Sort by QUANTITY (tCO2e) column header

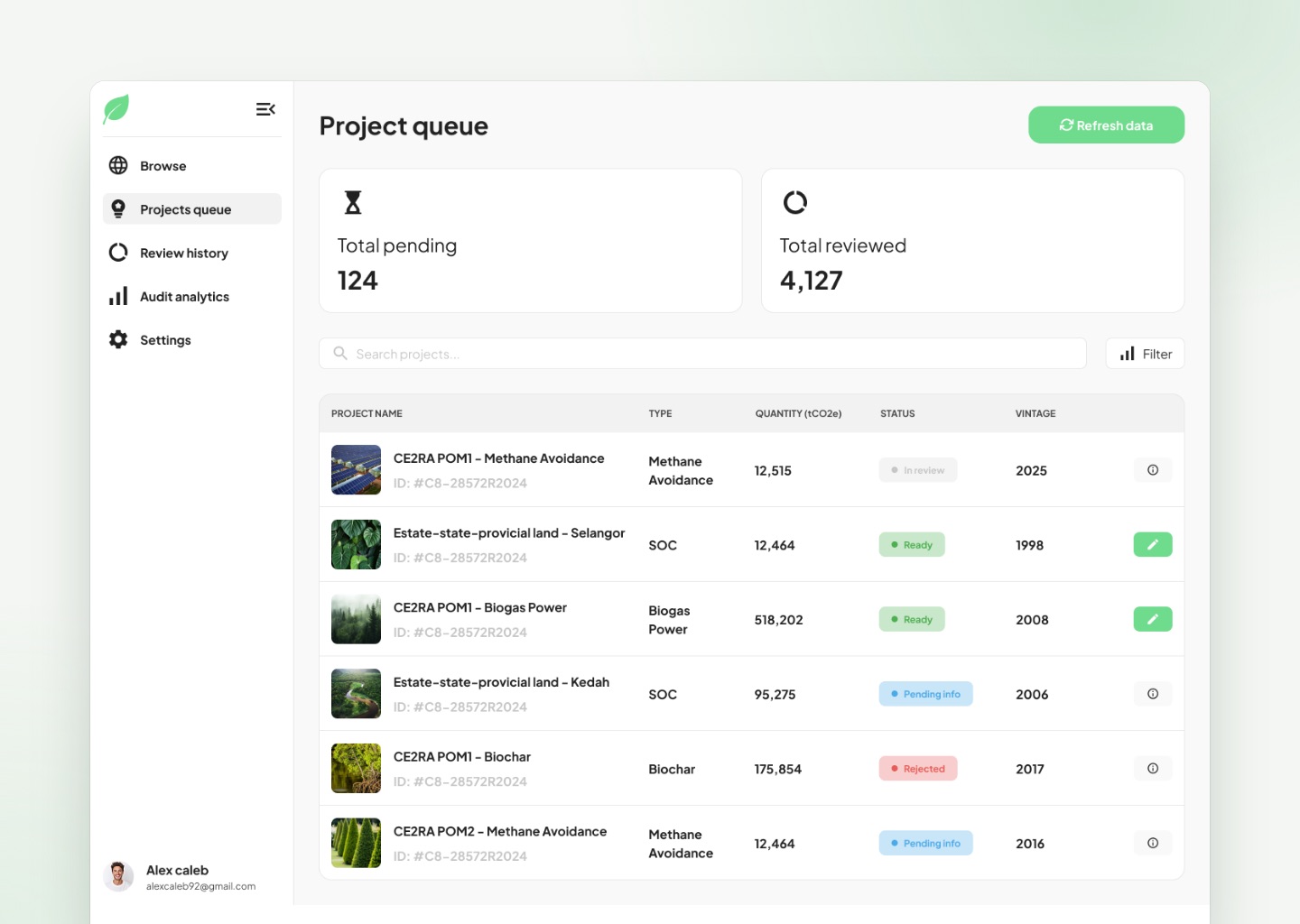coord(798,413)
